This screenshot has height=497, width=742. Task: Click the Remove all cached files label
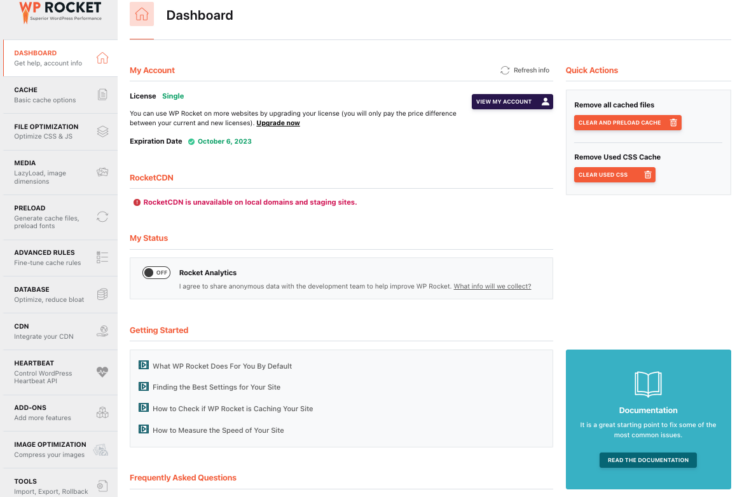[x=614, y=105]
